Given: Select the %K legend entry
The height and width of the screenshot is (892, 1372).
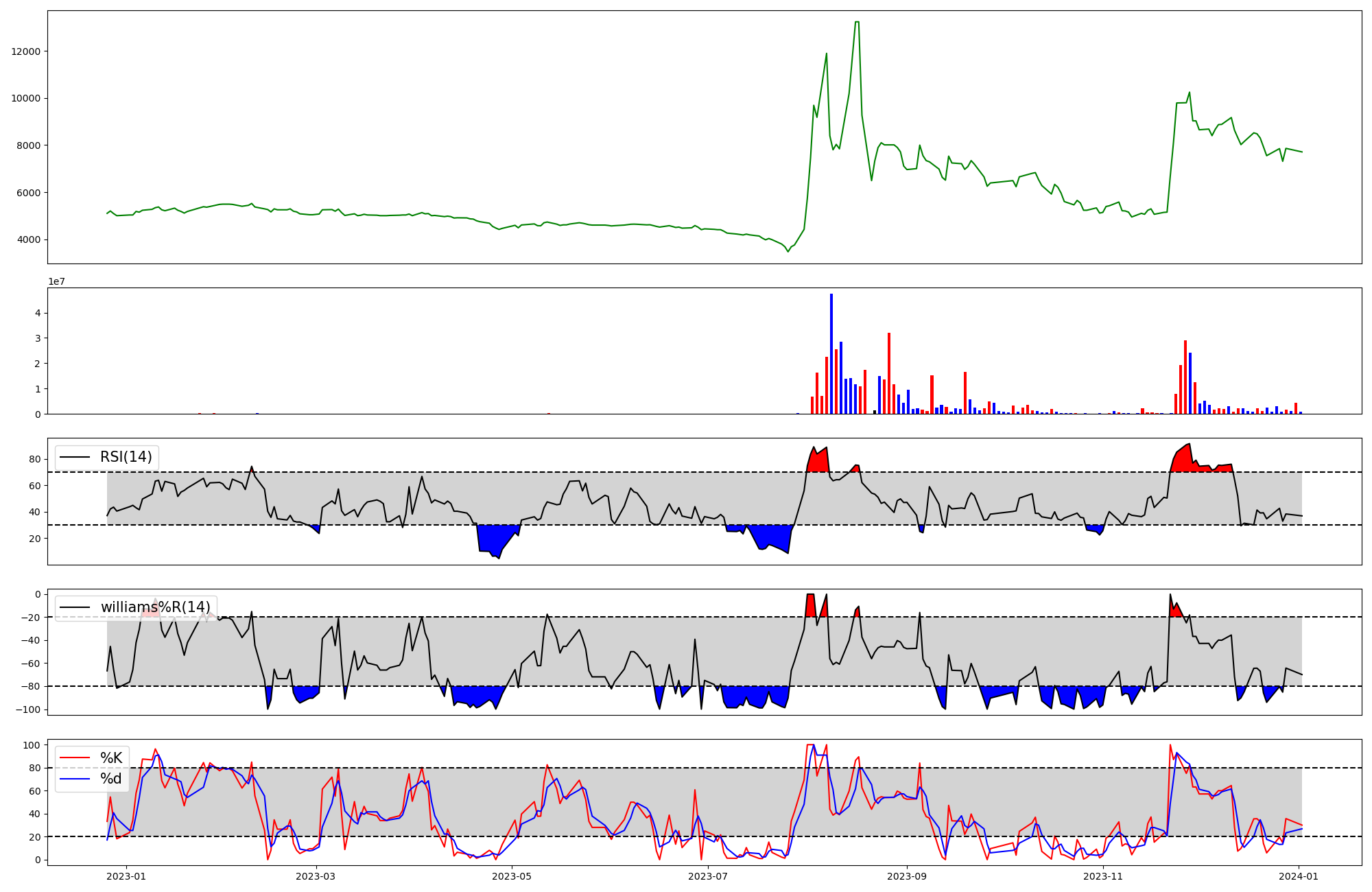Looking at the screenshot, I should [x=111, y=758].
